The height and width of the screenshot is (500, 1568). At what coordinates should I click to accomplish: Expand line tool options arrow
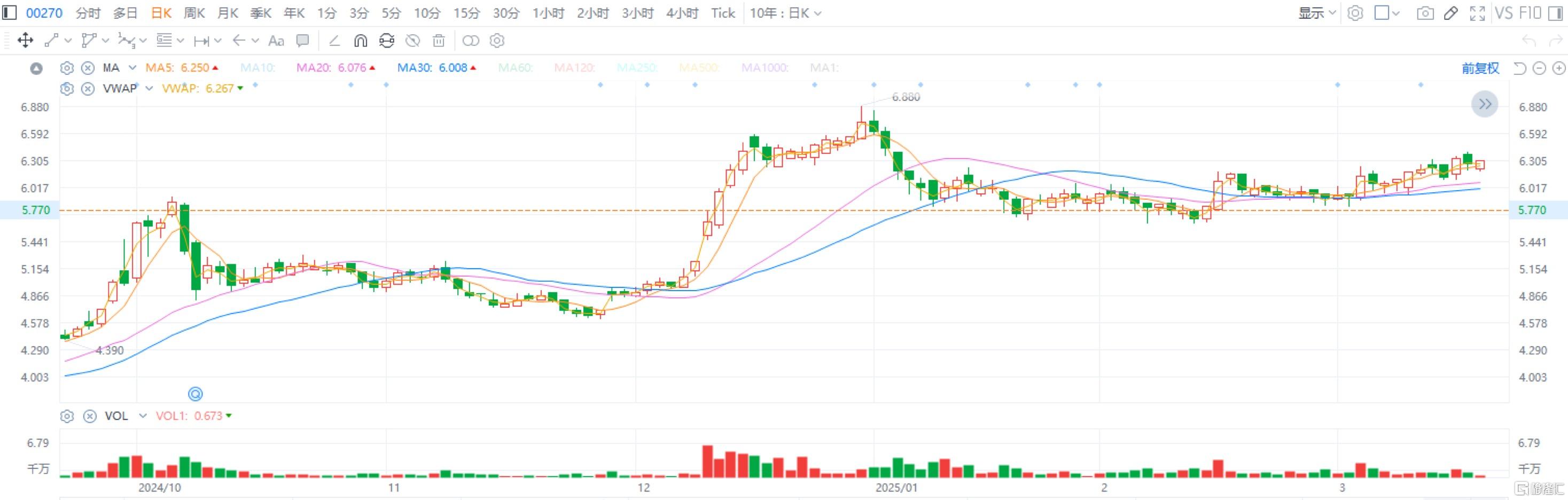click(x=68, y=41)
